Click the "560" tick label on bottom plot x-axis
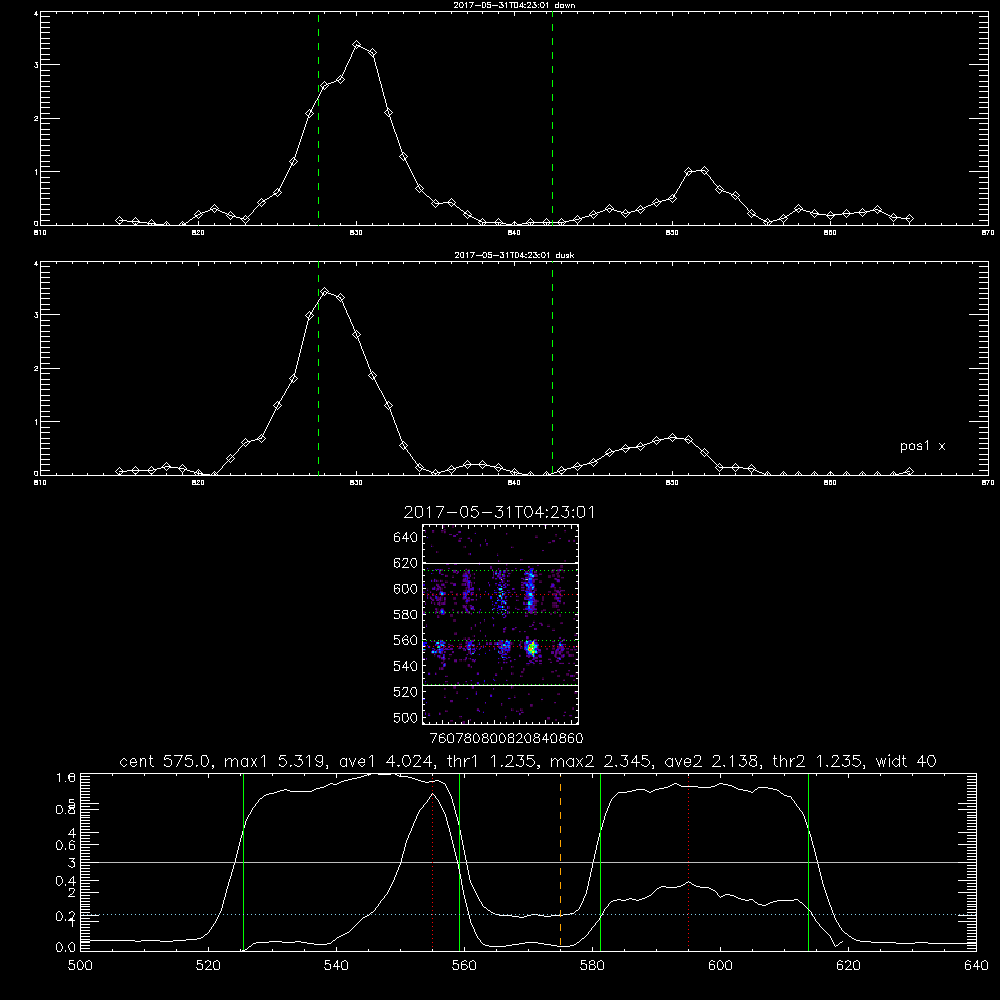 coord(464,966)
